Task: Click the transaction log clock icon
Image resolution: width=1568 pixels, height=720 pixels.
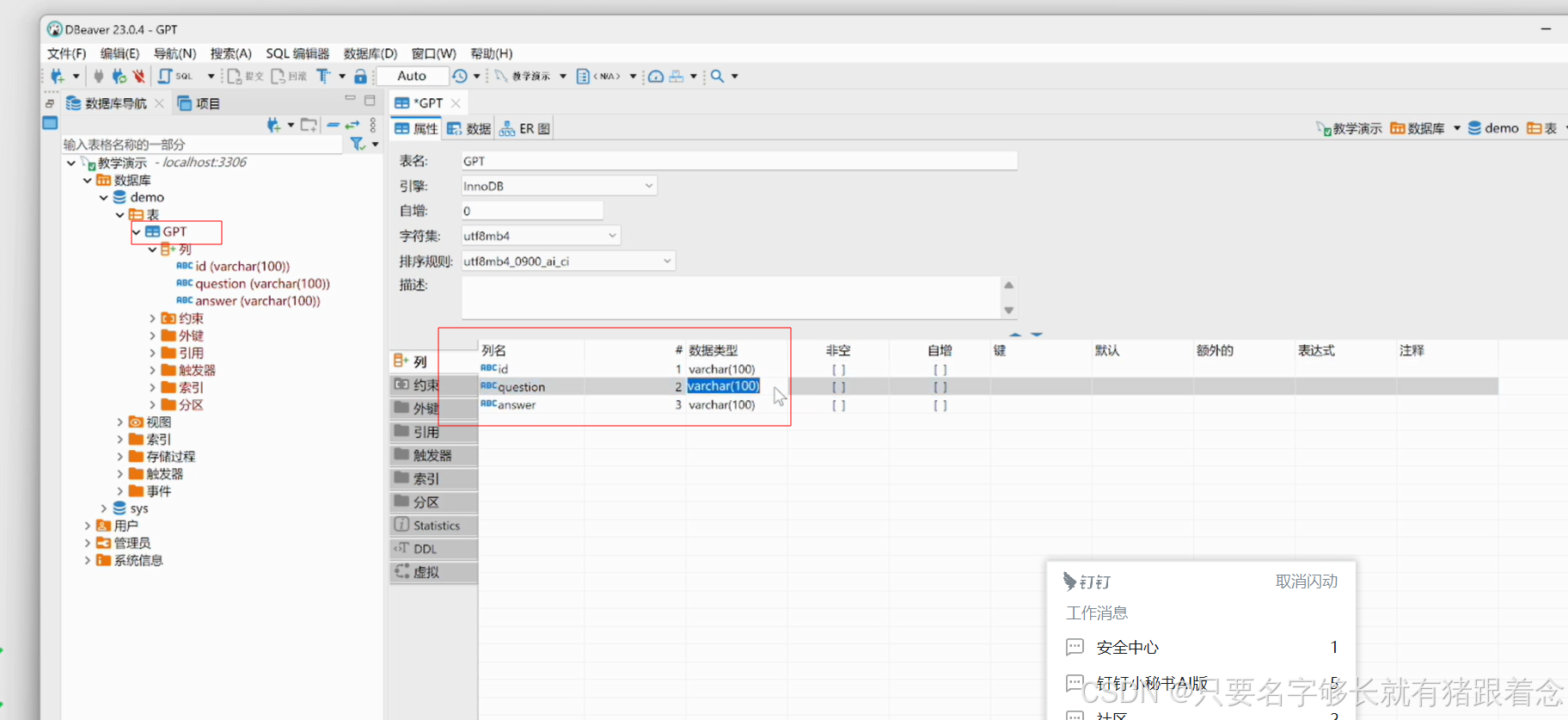Action: [x=460, y=76]
